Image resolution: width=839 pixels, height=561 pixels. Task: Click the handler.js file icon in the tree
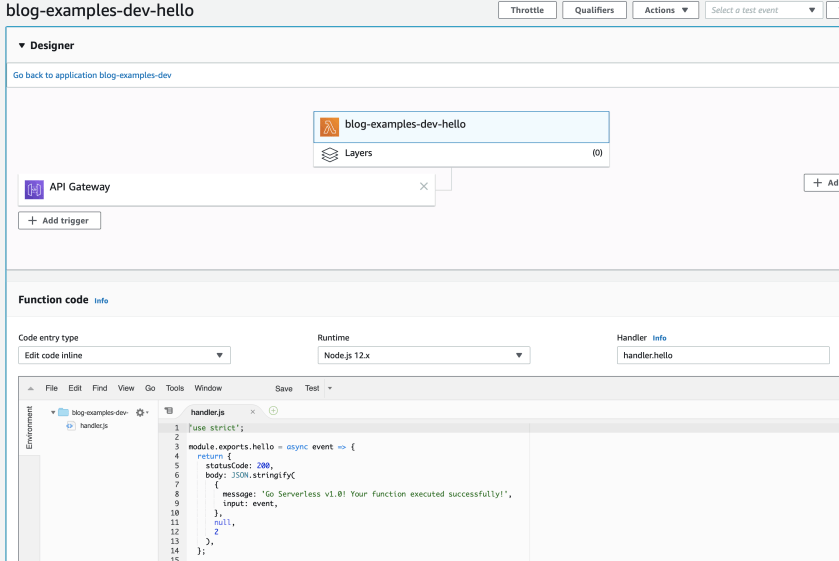[71, 426]
